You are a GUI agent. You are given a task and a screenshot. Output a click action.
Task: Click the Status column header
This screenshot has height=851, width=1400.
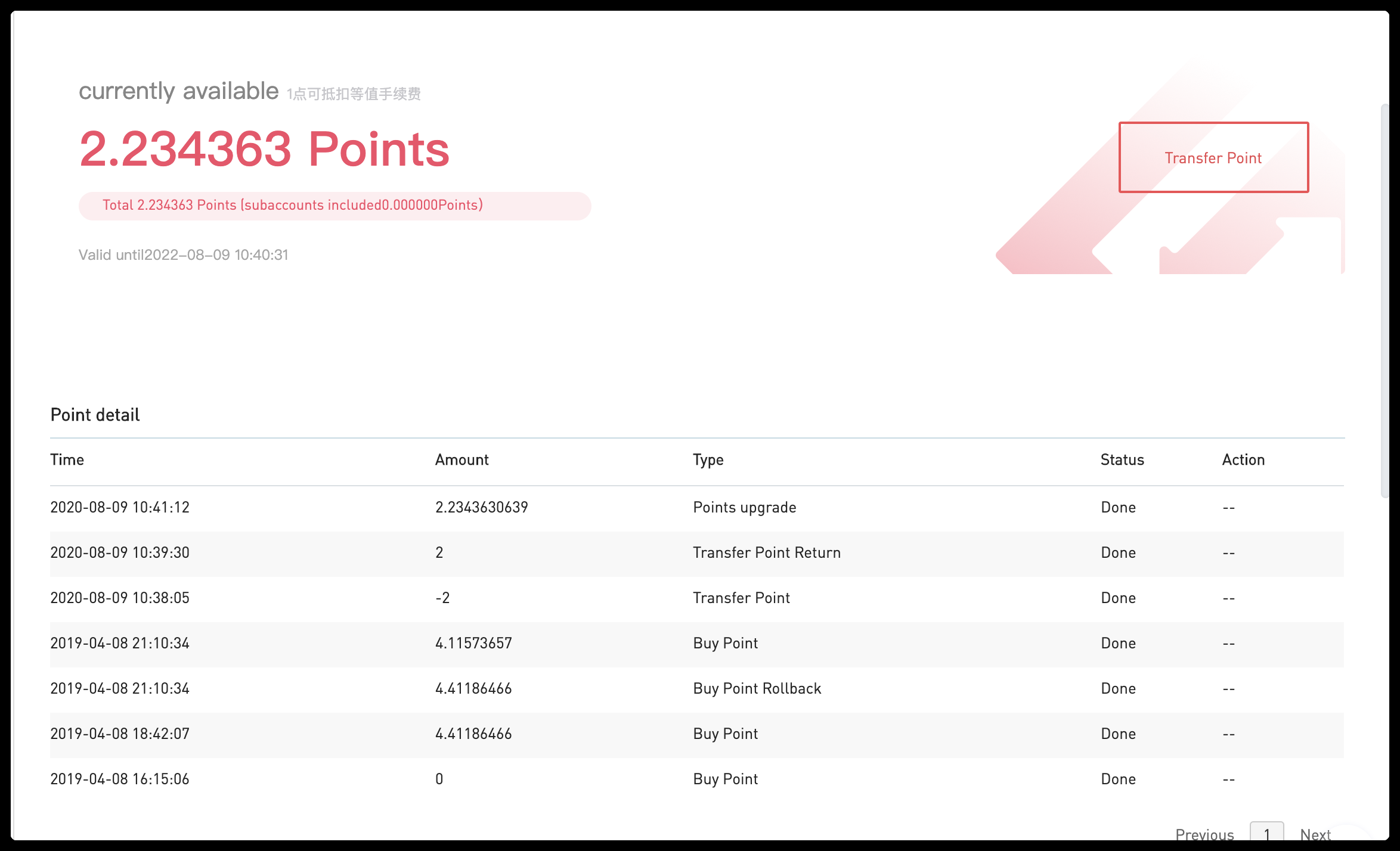click(1122, 459)
